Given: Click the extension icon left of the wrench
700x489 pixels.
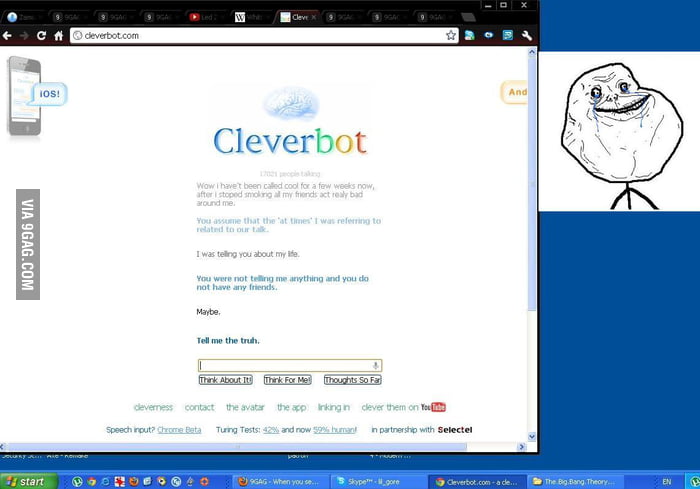Looking at the screenshot, I should (x=508, y=35).
